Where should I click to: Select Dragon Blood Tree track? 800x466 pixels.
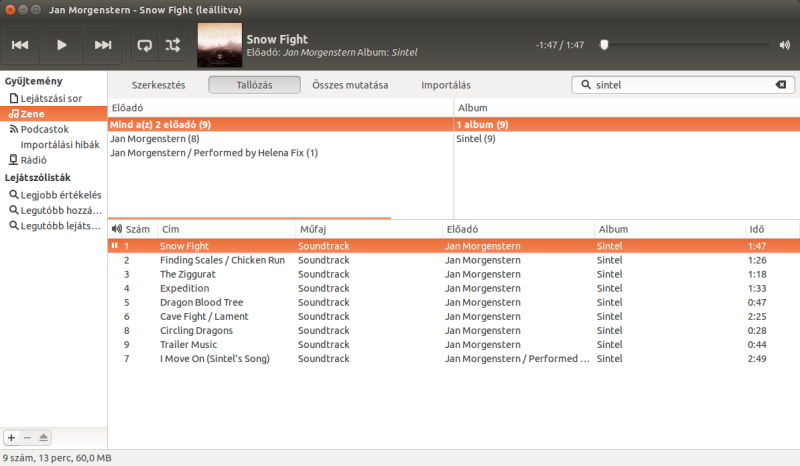454,302
